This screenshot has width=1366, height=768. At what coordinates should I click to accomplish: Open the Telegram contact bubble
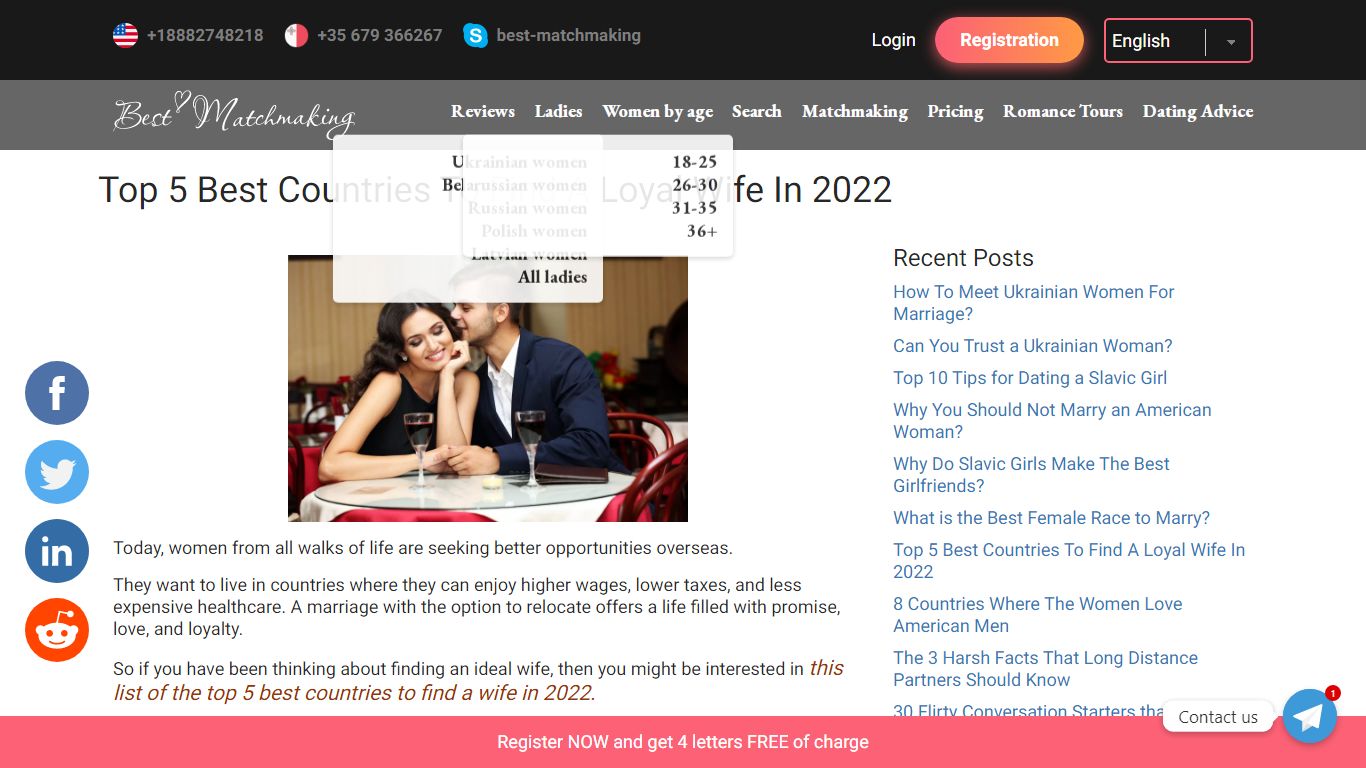(1310, 716)
